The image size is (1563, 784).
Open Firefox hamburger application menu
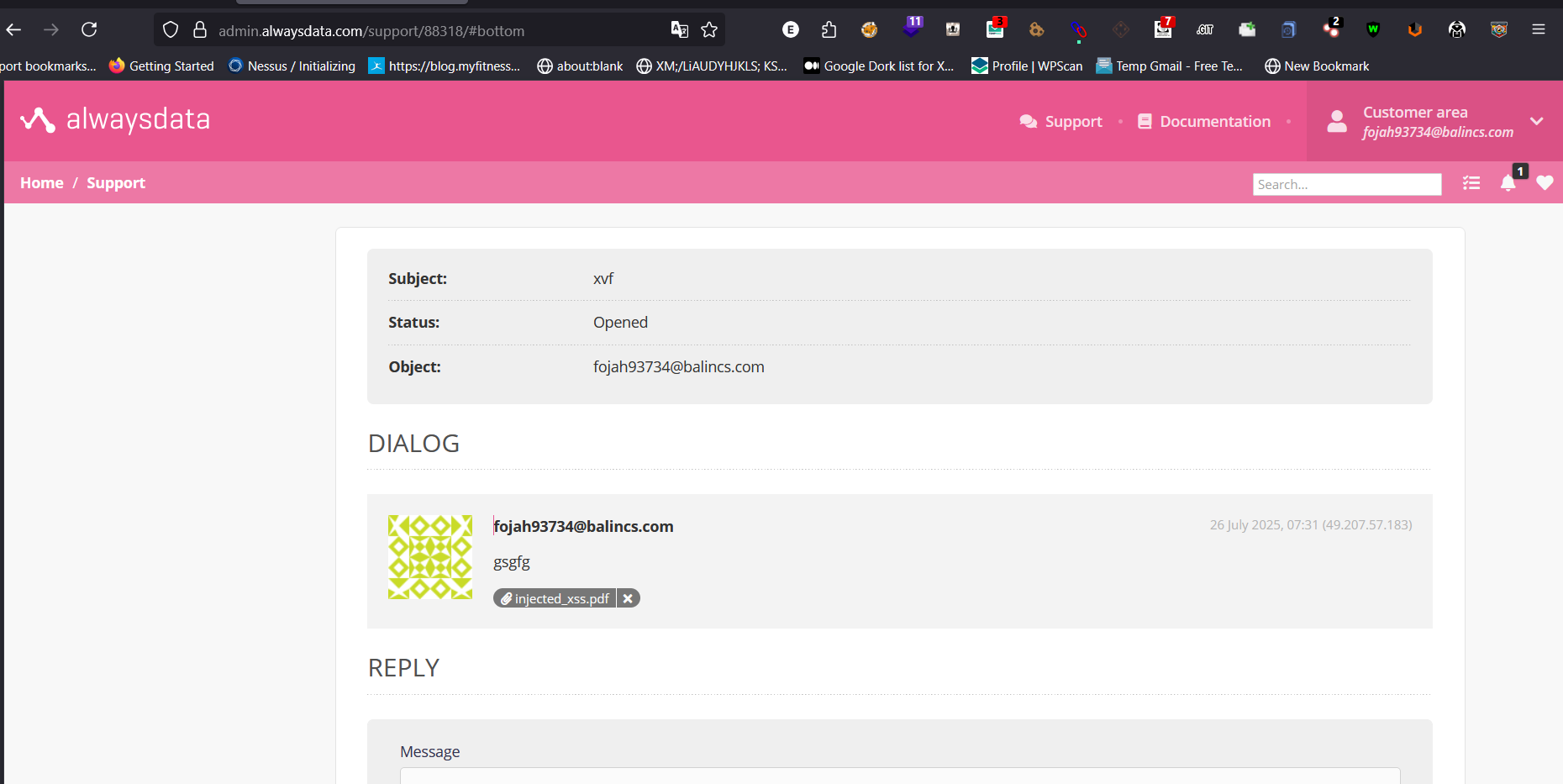[1538, 30]
